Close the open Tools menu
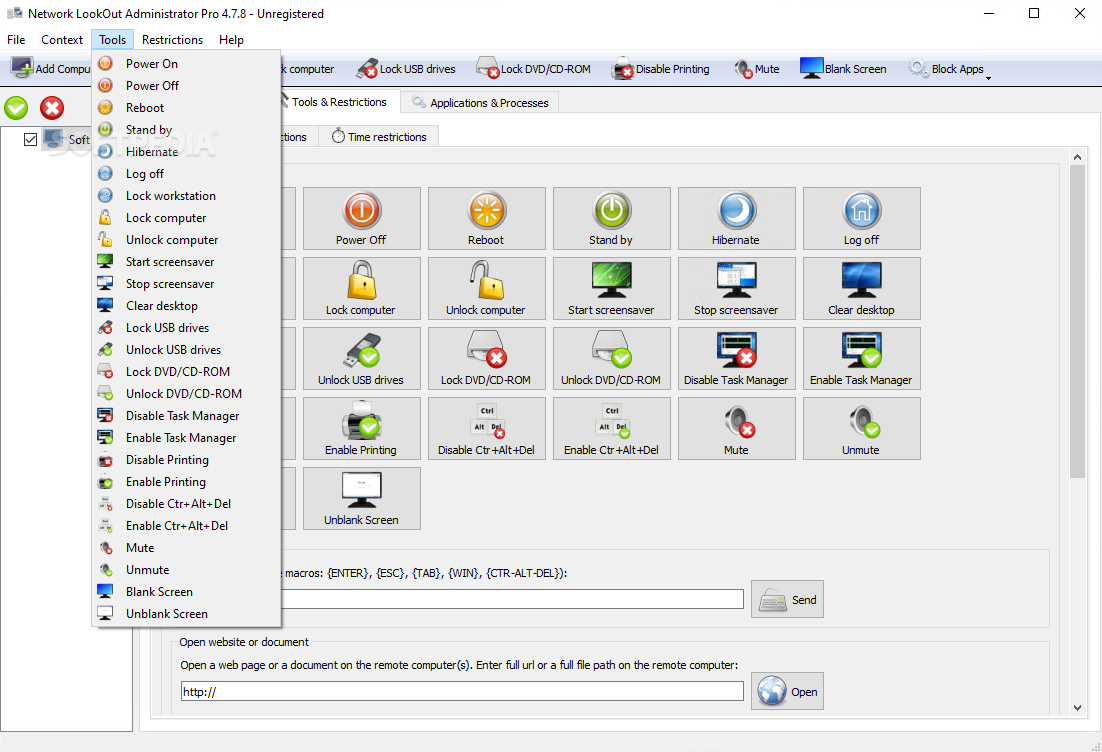1102x752 pixels. [112, 39]
